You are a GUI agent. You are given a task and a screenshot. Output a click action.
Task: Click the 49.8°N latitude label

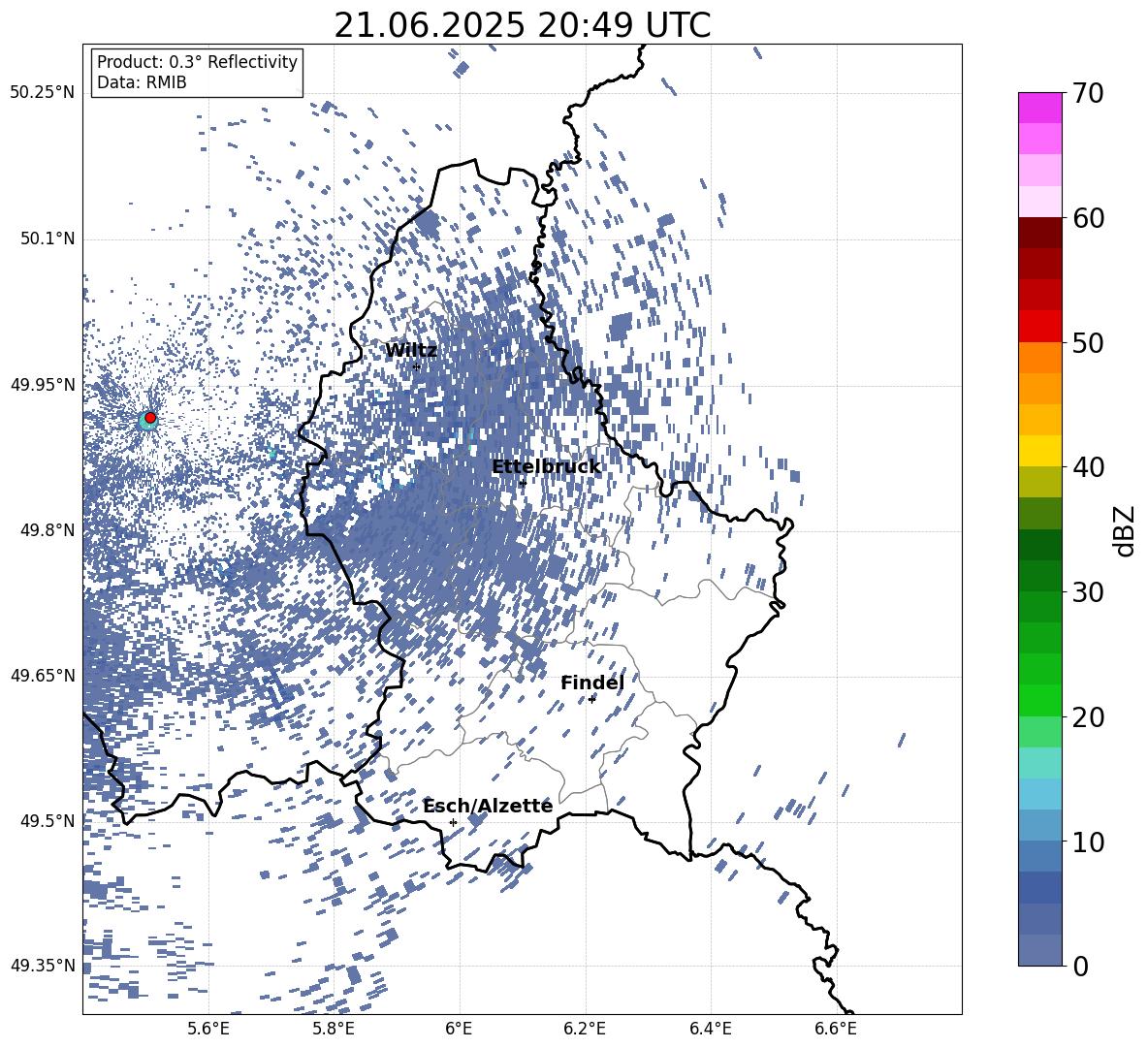(x=47, y=530)
